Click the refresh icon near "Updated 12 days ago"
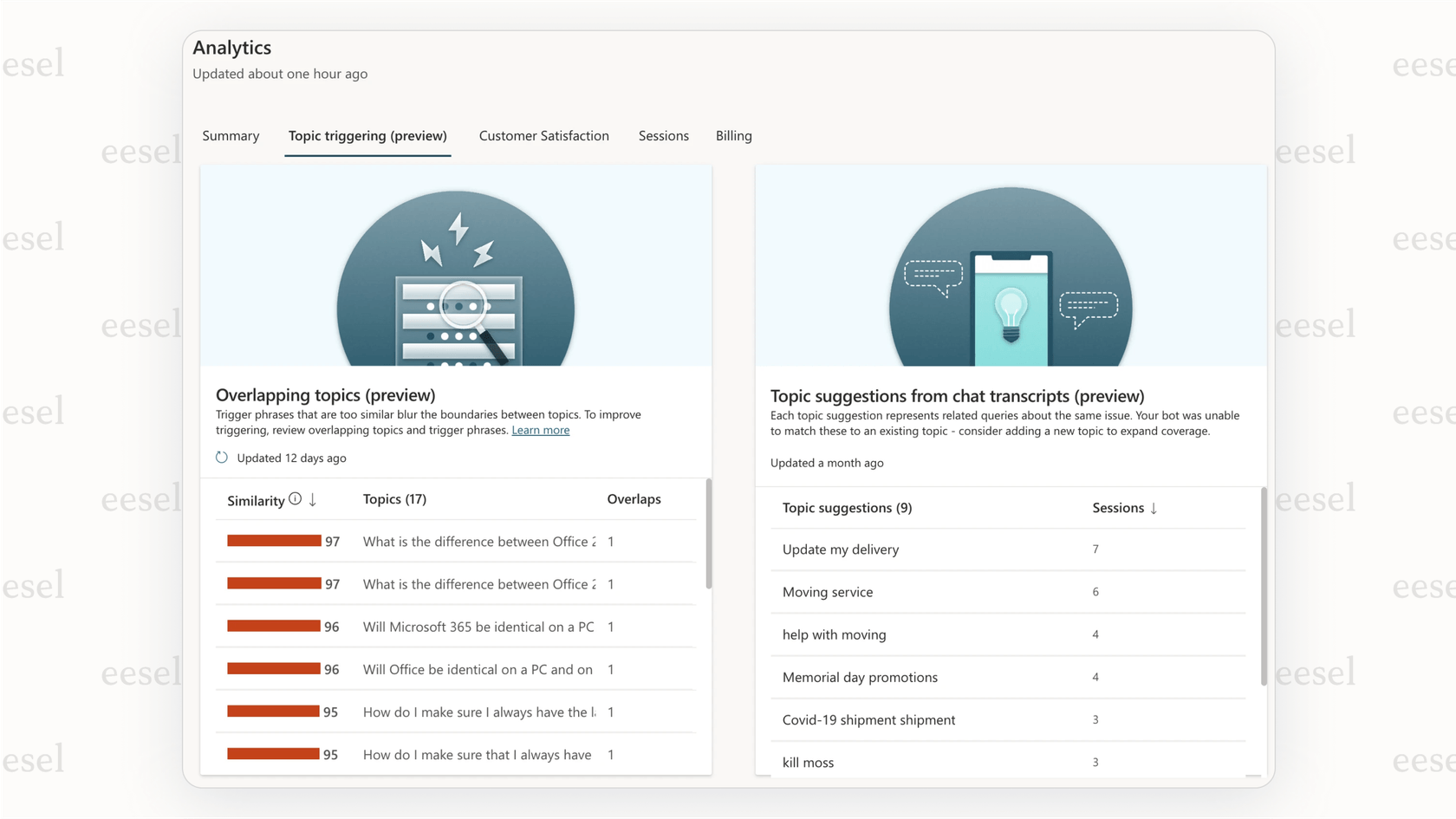The height and width of the screenshot is (819, 1456). click(222, 457)
